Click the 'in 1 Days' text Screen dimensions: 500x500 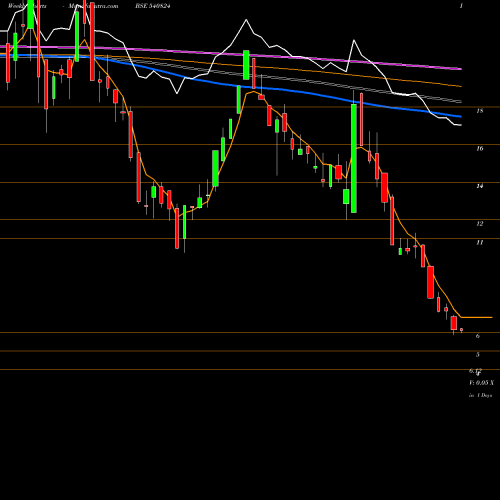(481, 395)
